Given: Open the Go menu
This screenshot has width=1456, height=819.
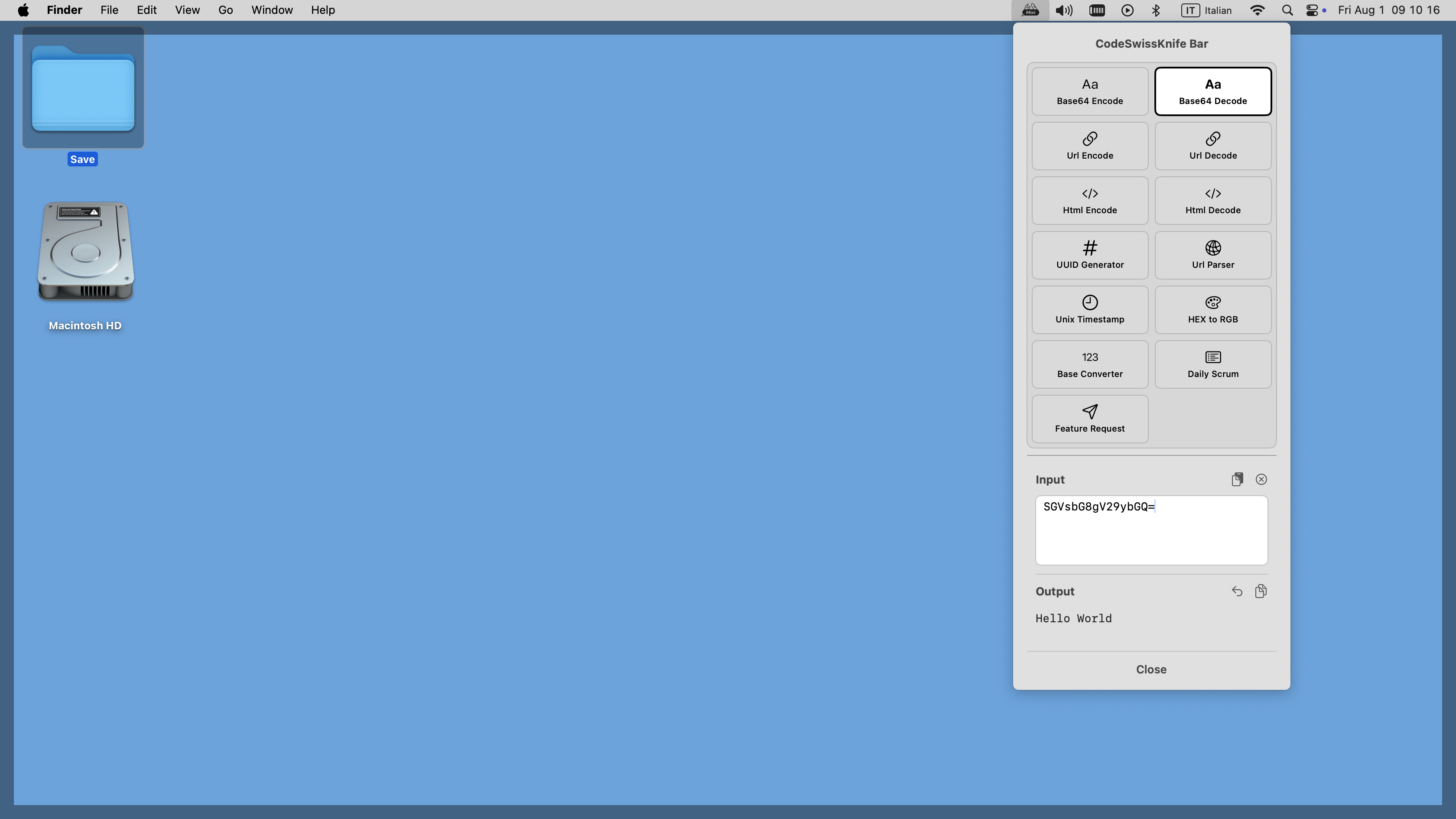Looking at the screenshot, I should (x=225, y=10).
